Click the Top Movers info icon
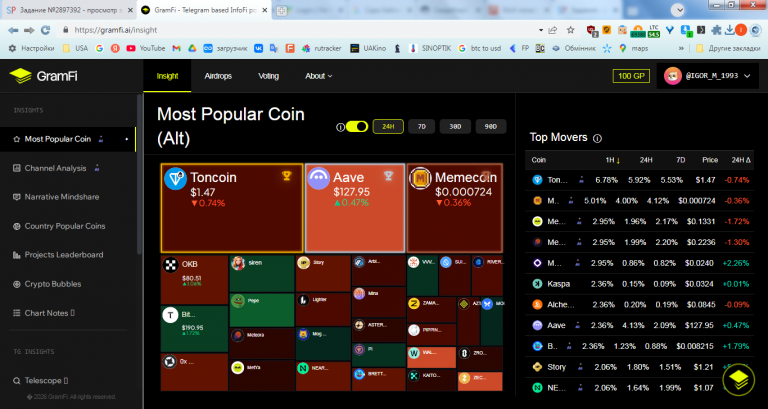The image size is (768, 409). pos(597,139)
